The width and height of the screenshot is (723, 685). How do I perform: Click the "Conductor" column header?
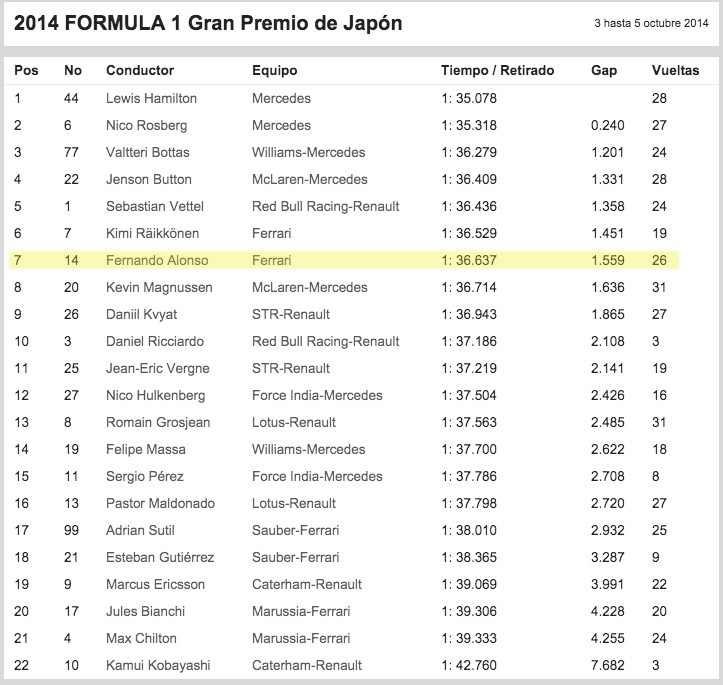140,71
